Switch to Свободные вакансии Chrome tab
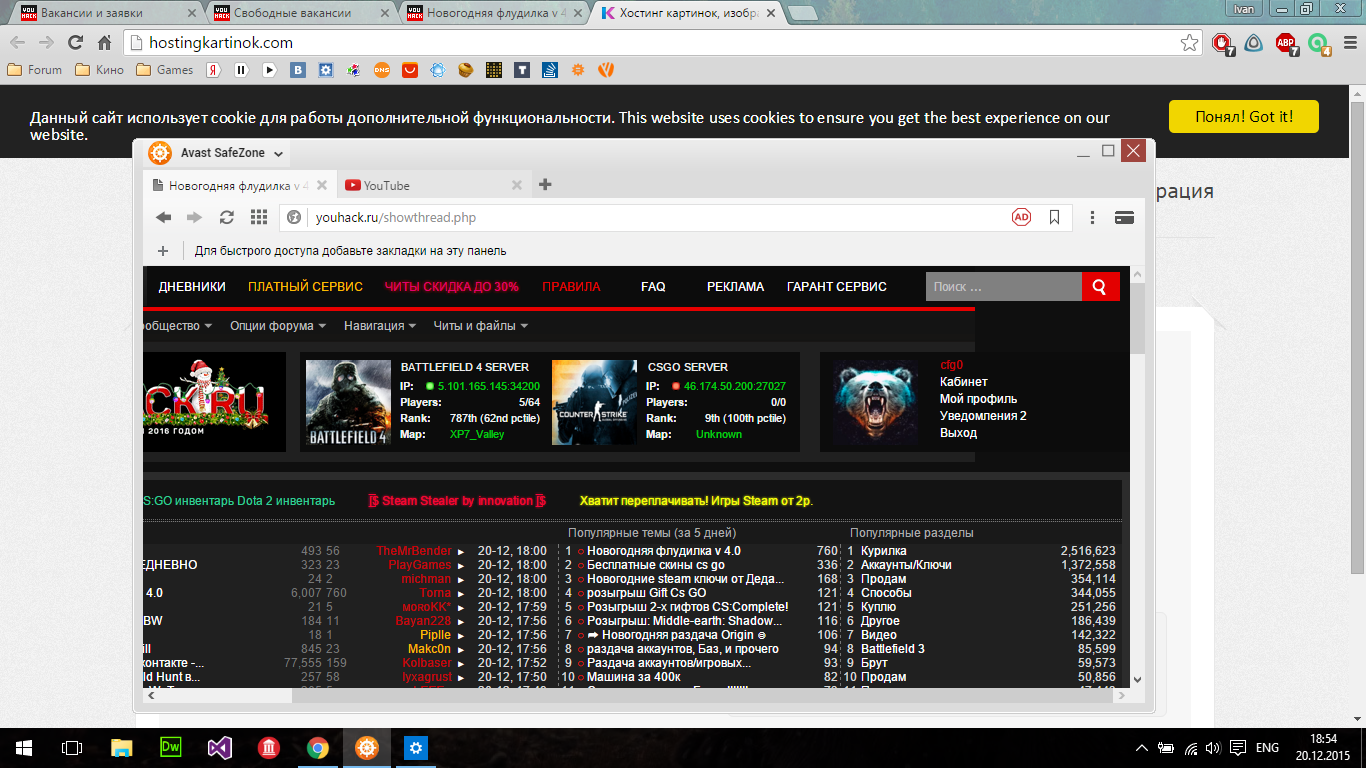This screenshot has width=1366, height=768. click(300, 14)
